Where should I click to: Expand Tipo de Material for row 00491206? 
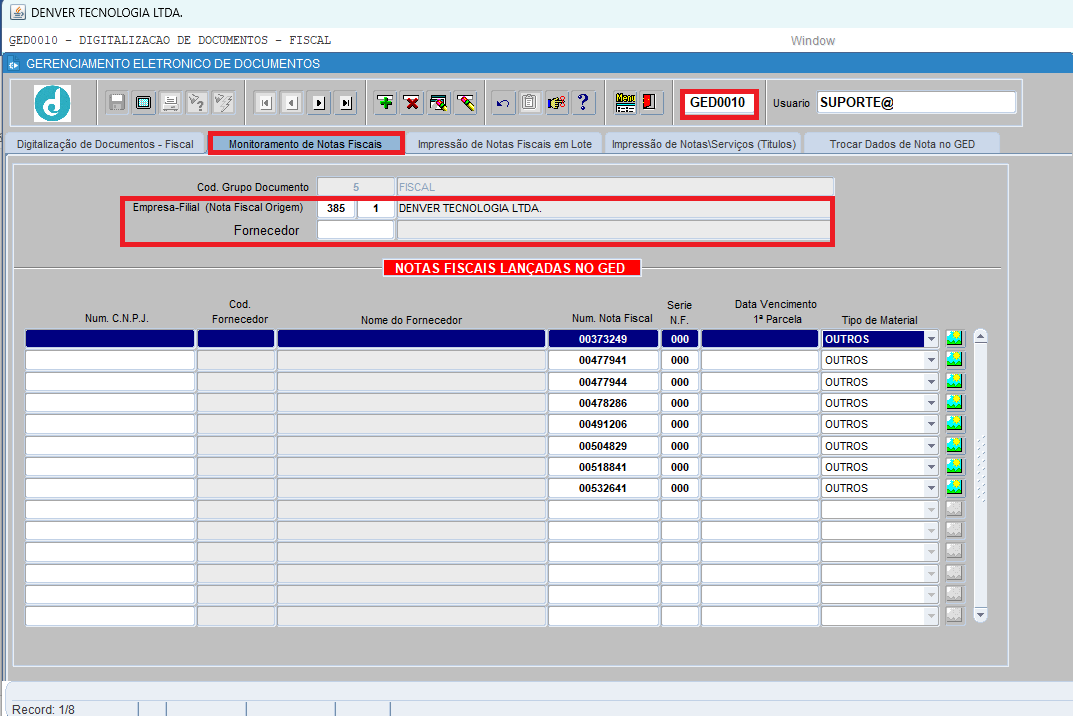point(931,424)
